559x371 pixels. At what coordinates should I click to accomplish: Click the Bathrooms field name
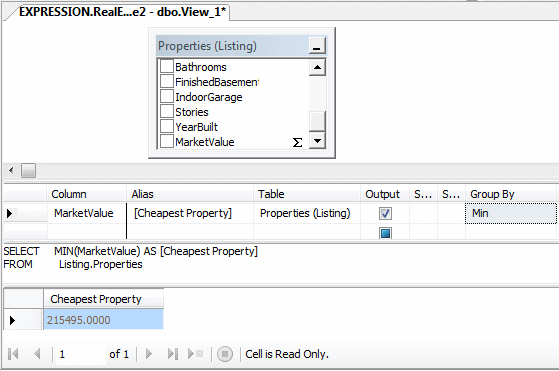click(x=201, y=67)
